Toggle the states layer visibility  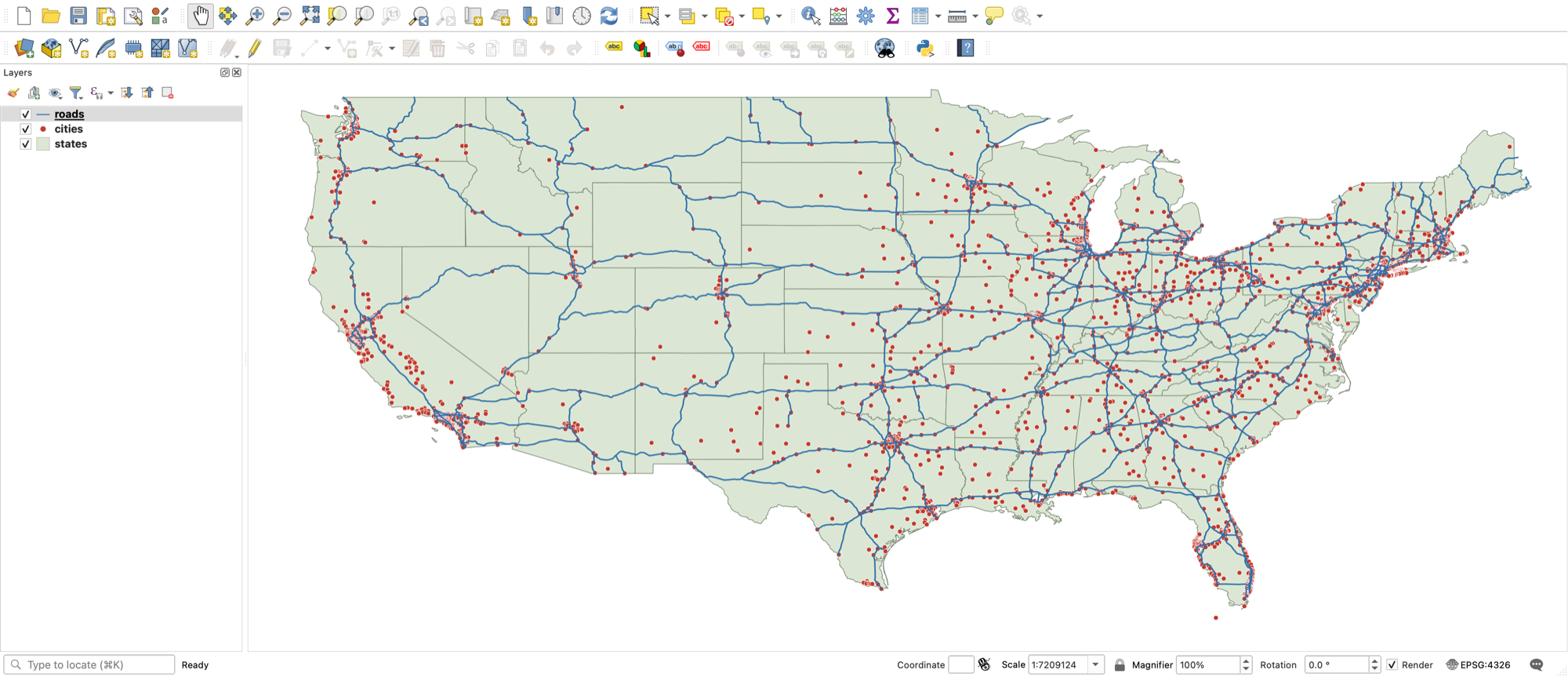tap(26, 144)
